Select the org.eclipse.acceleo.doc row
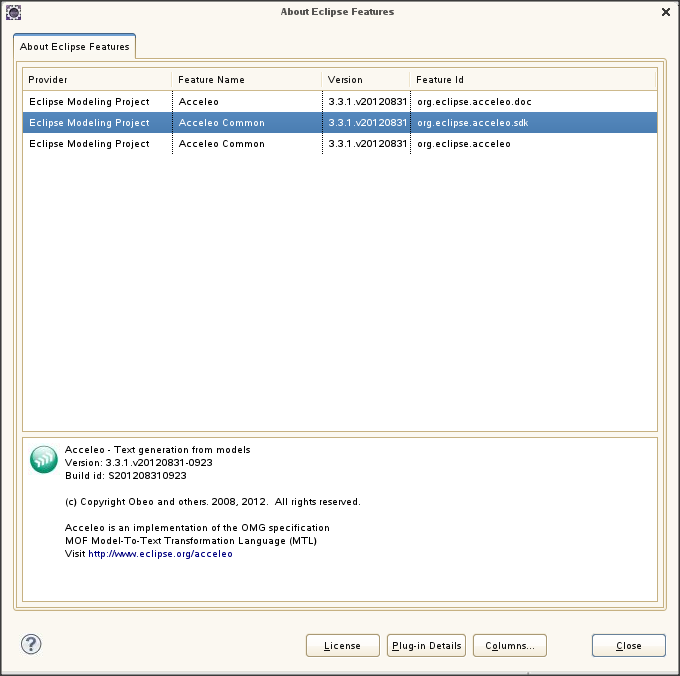Screen dimensions: 680x676 (x=340, y=101)
